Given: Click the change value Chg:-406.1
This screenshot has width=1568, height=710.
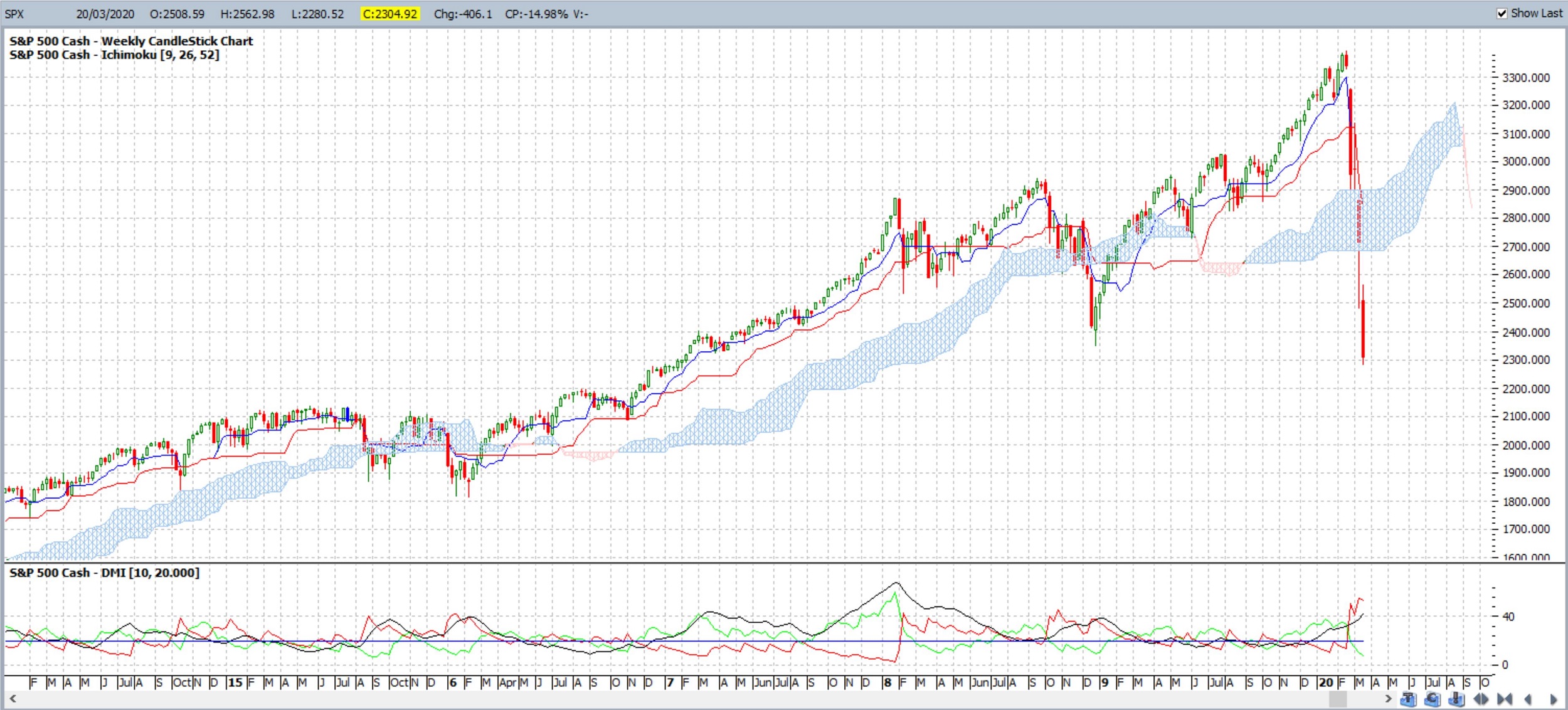Looking at the screenshot, I should [463, 14].
